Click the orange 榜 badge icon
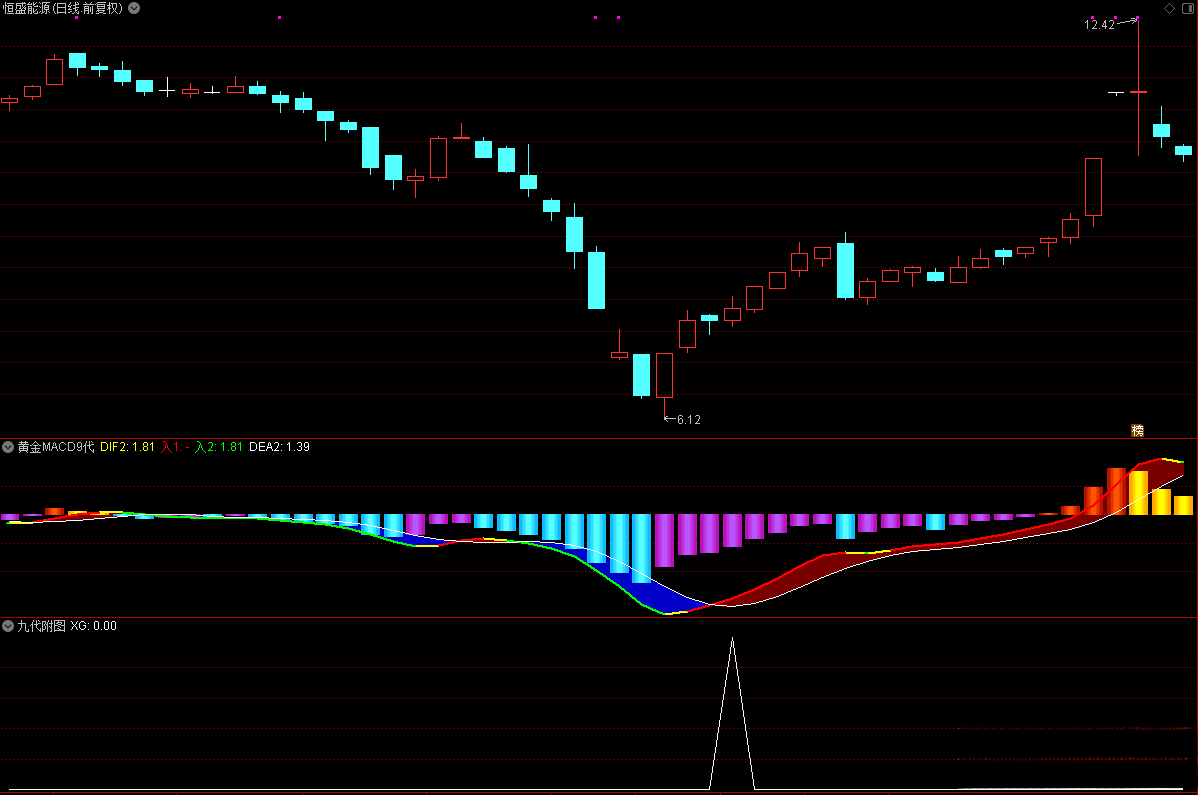Viewport: 1198px width, 795px height. 1137,431
